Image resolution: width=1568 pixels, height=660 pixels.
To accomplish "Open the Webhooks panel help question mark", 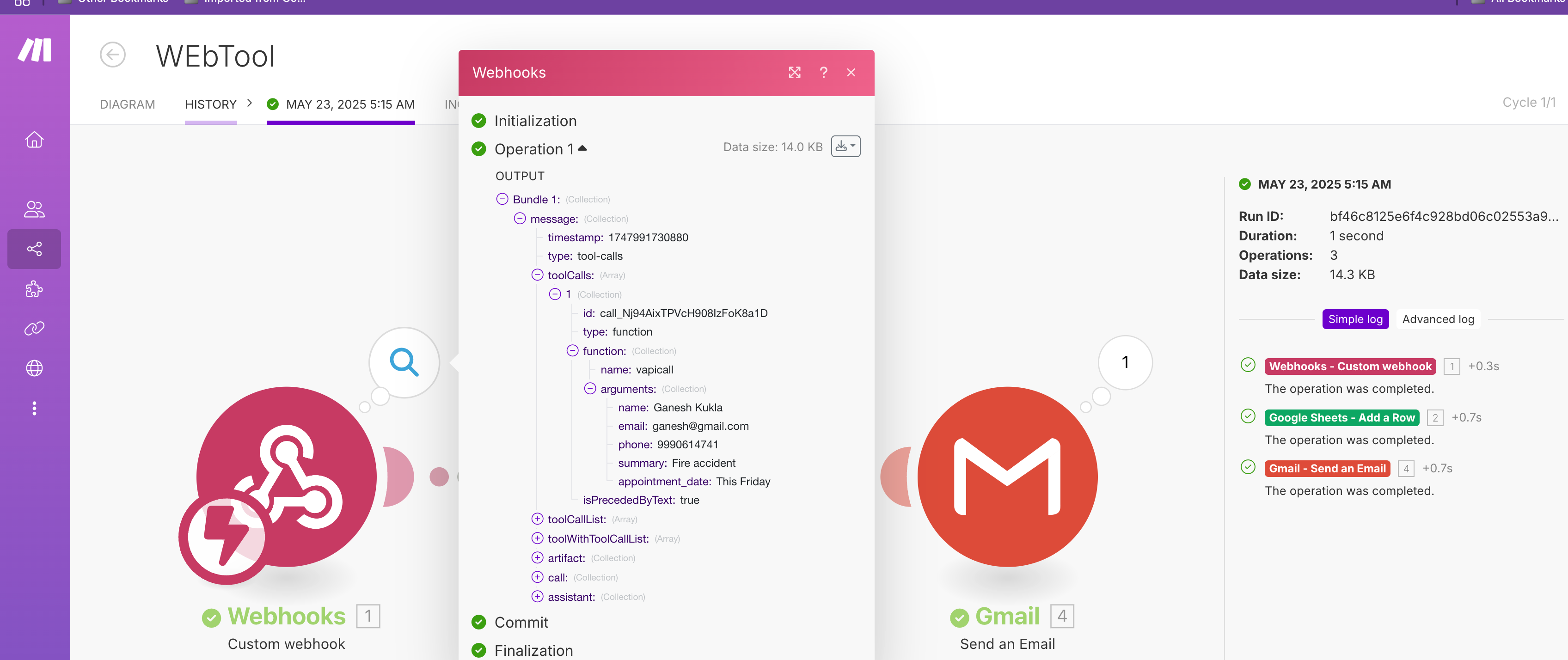I will click(x=823, y=73).
